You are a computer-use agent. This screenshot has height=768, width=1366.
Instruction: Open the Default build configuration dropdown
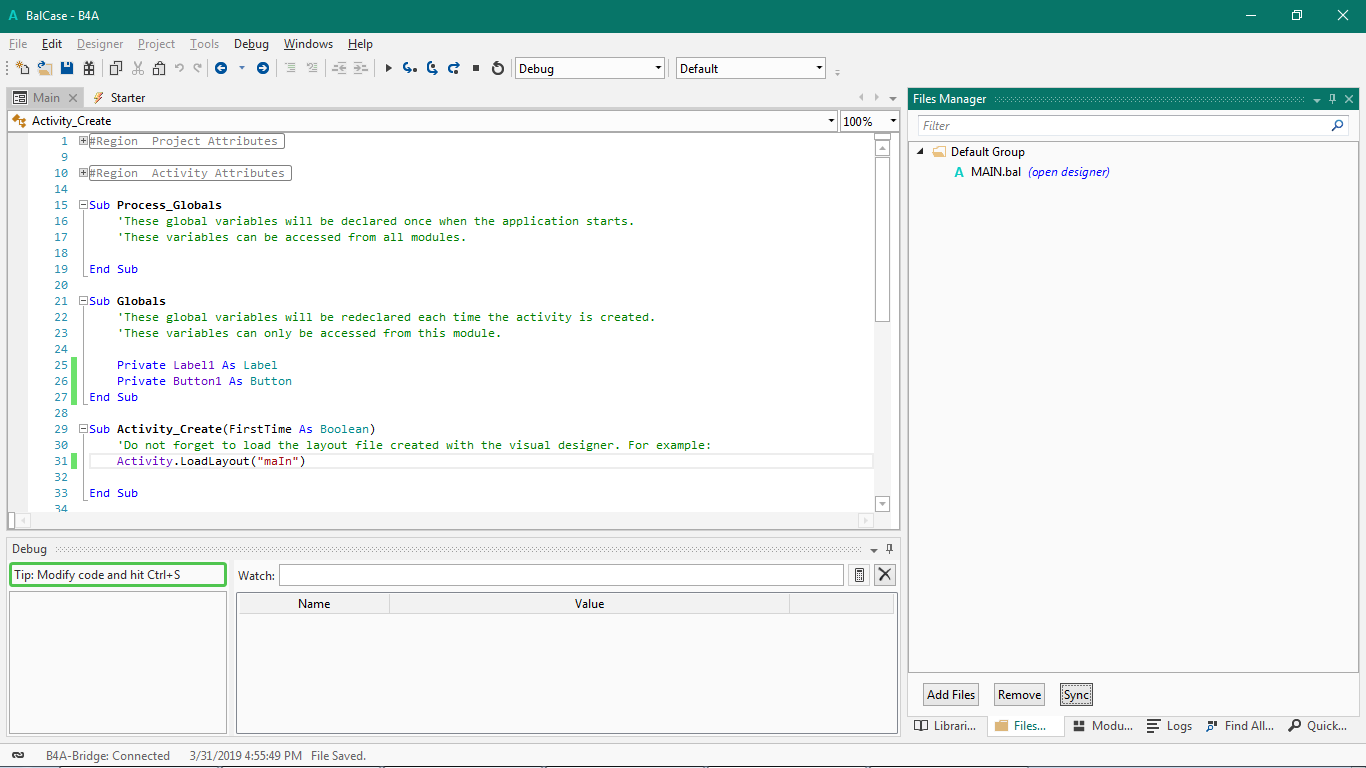coord(819,68)
